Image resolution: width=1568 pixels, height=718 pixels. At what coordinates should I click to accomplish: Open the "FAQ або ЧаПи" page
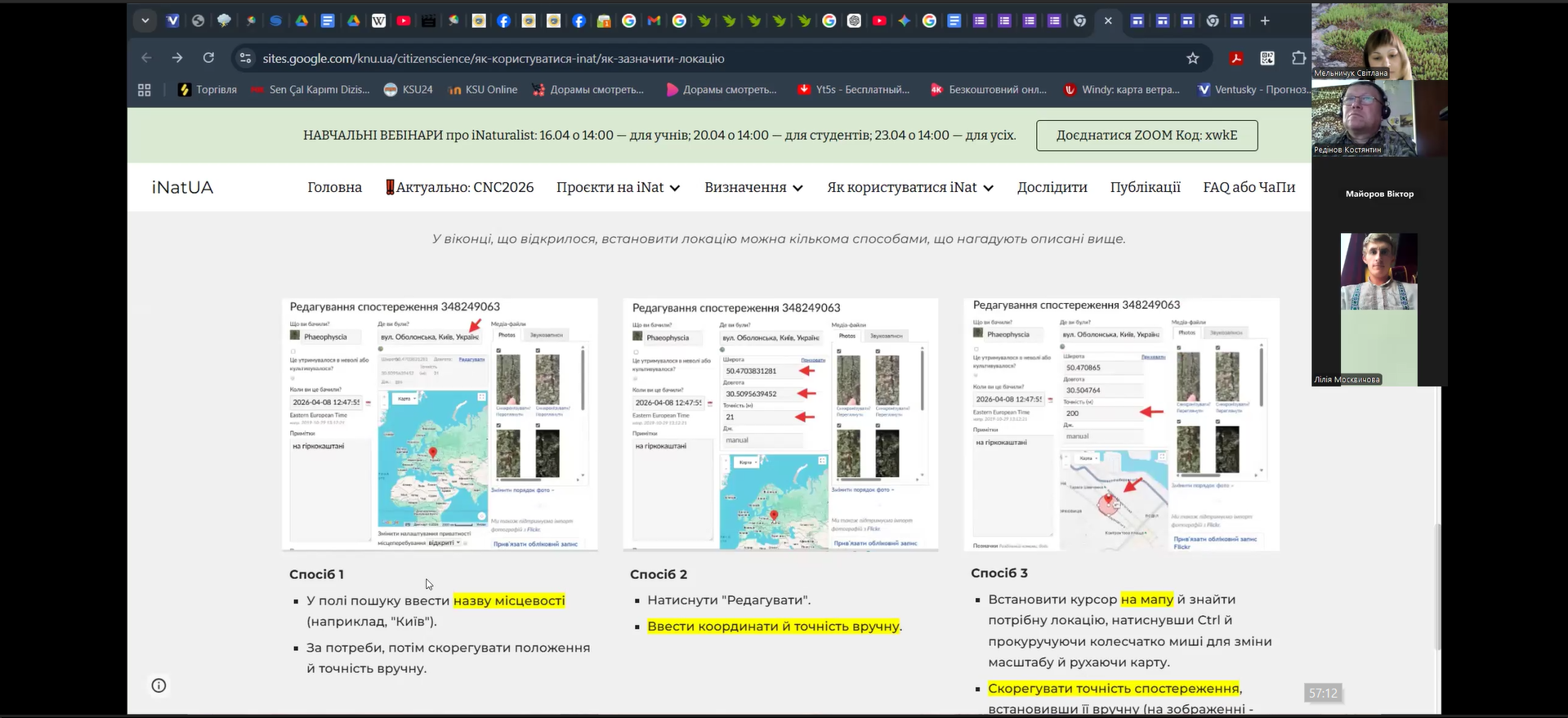[1249, 187]
